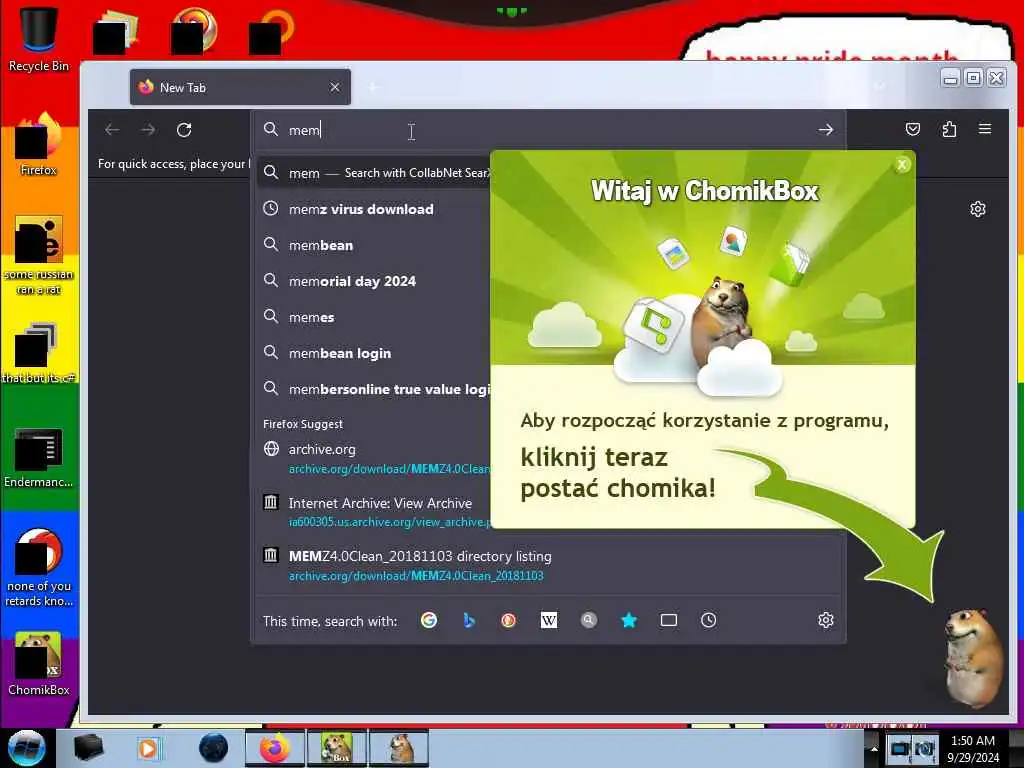
Task: Click the grey magnifier search engine icon
Action: pos(588,620)
